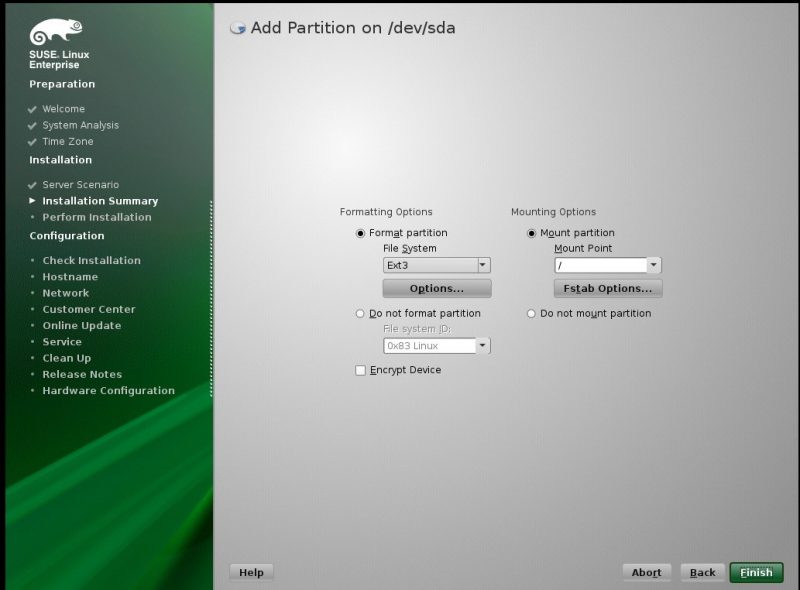Viewport: 800px width, 590px height.
Task: Open formatting Options button under File System
Action: [437, 289]
